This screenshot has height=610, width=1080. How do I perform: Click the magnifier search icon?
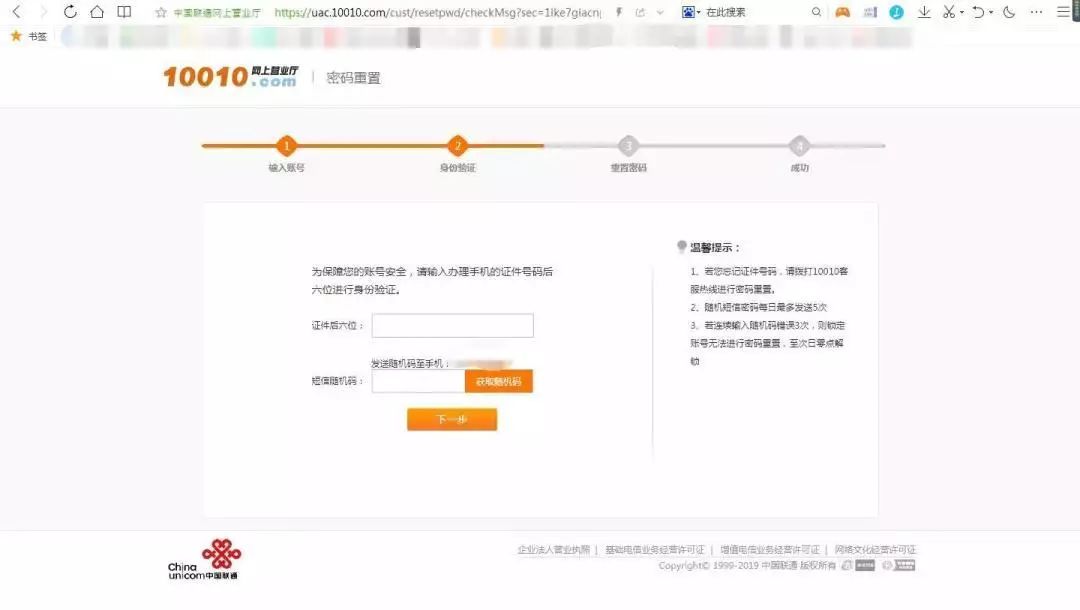[x=816, y=12]
